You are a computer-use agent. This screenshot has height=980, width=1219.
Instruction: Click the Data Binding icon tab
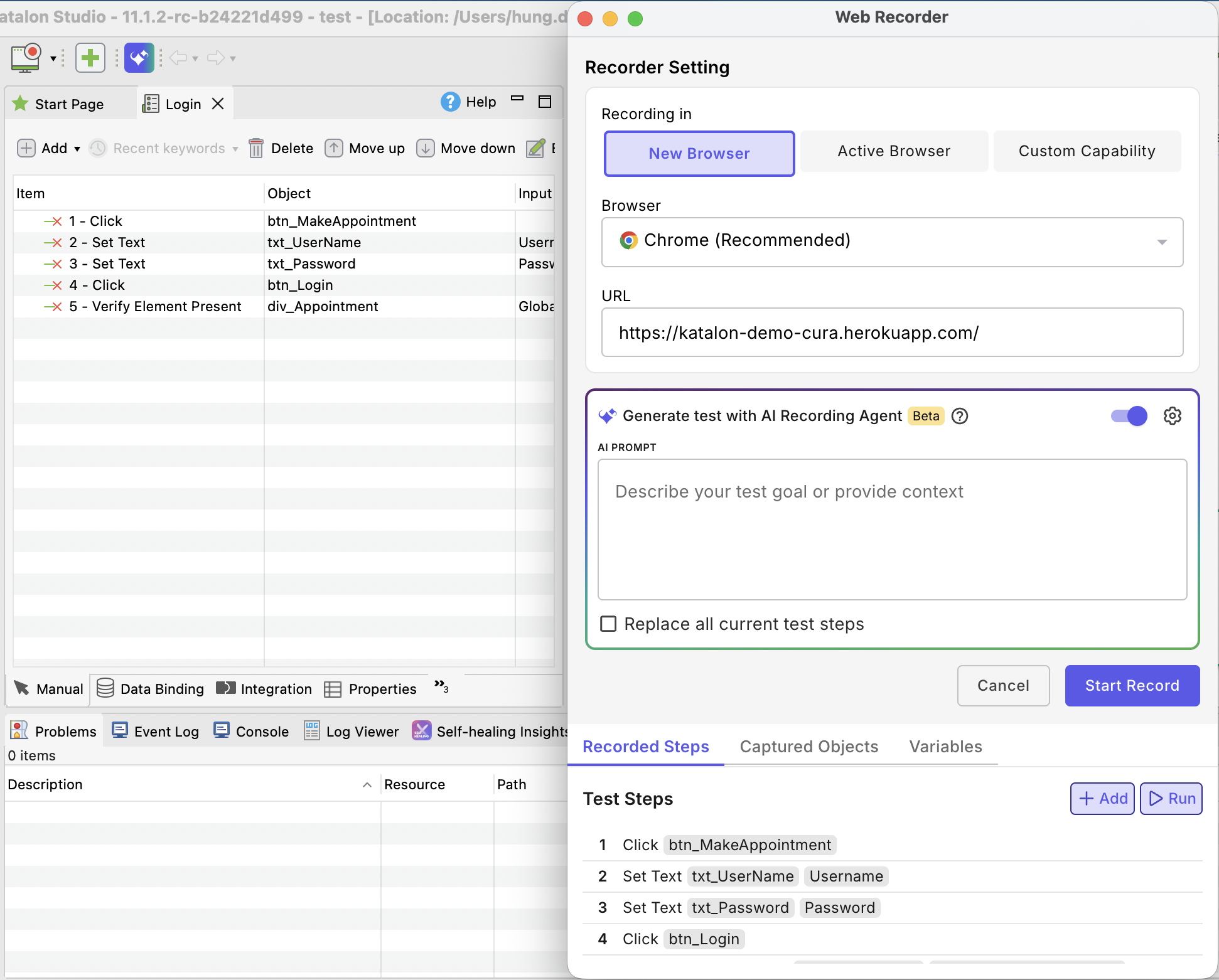[x=106, y=688]
